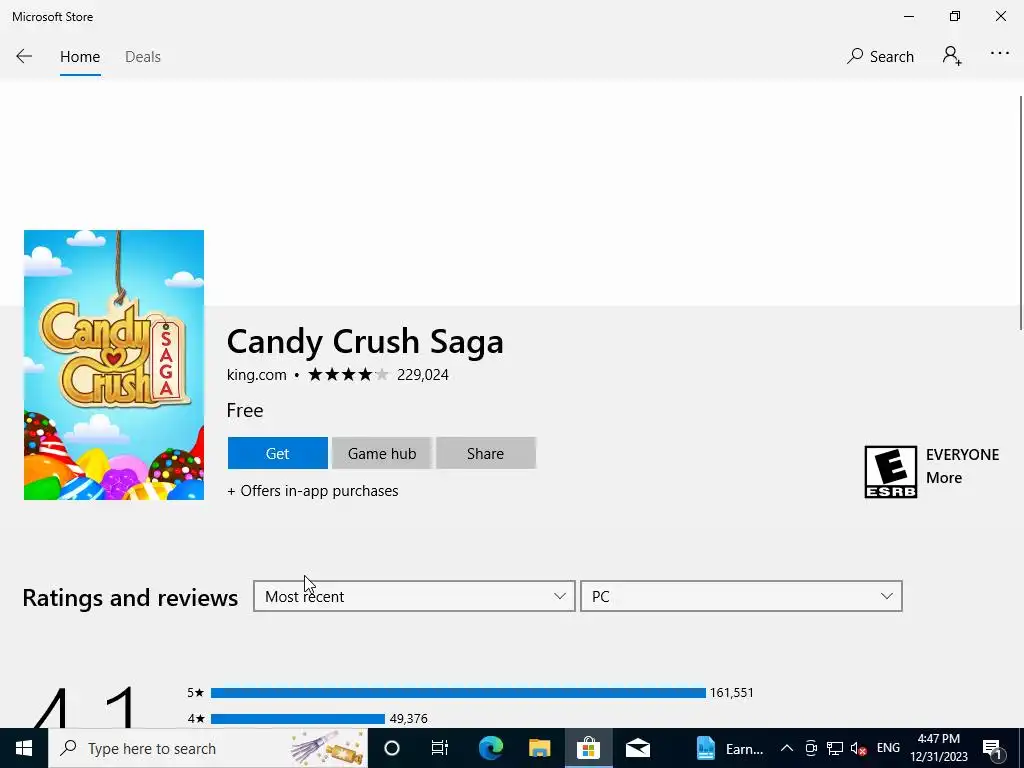Click the Meet Now tray icon
The height and width of the screenshot is (768, 1024).
click(810, 748)
